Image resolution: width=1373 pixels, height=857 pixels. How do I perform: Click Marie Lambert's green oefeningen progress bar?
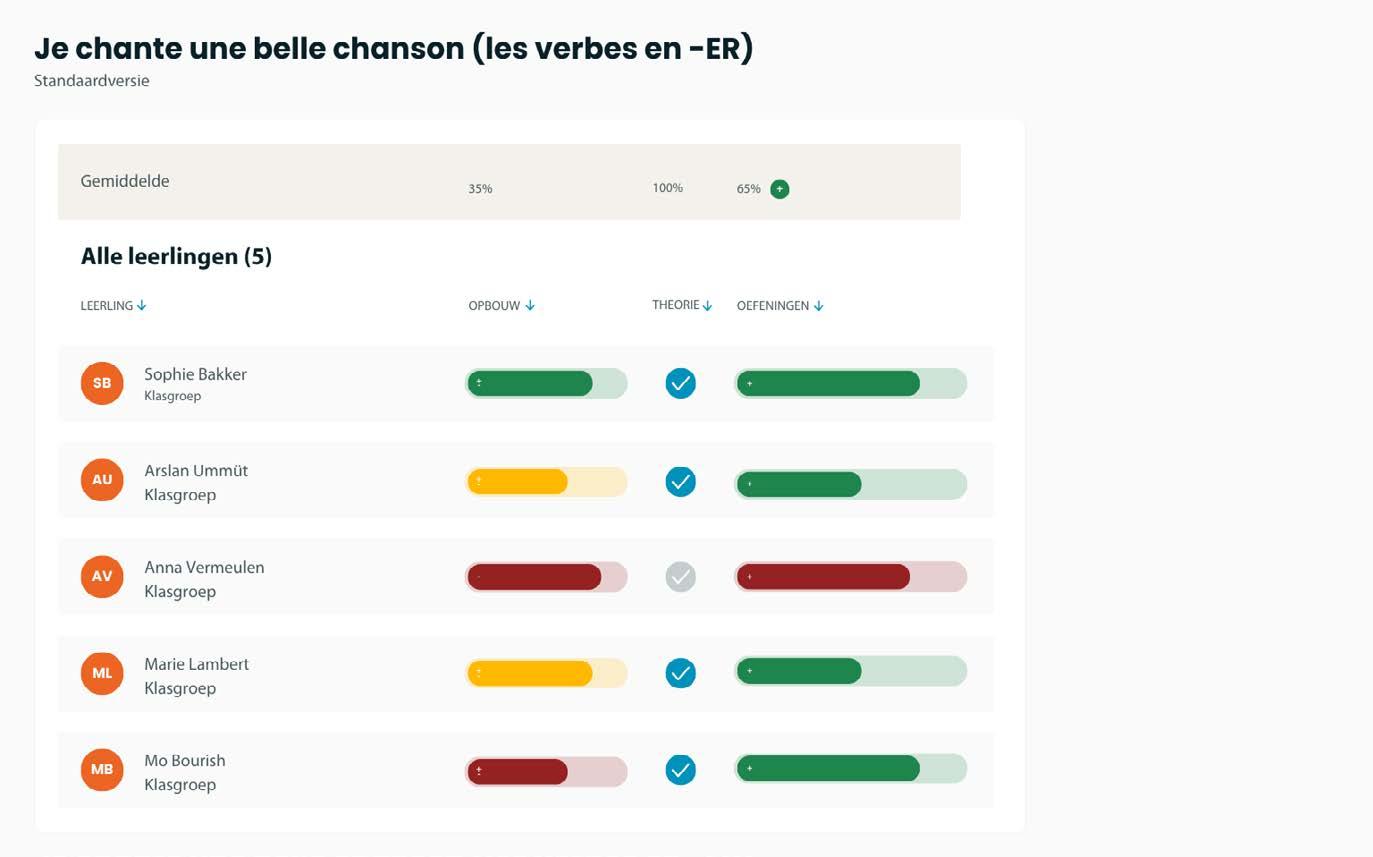[x=850, y=671]
